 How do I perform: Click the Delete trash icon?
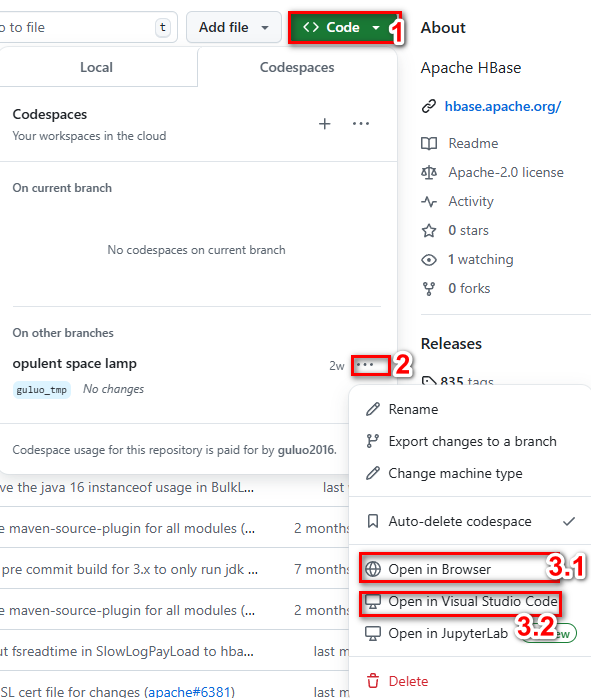tap(373, 681)
